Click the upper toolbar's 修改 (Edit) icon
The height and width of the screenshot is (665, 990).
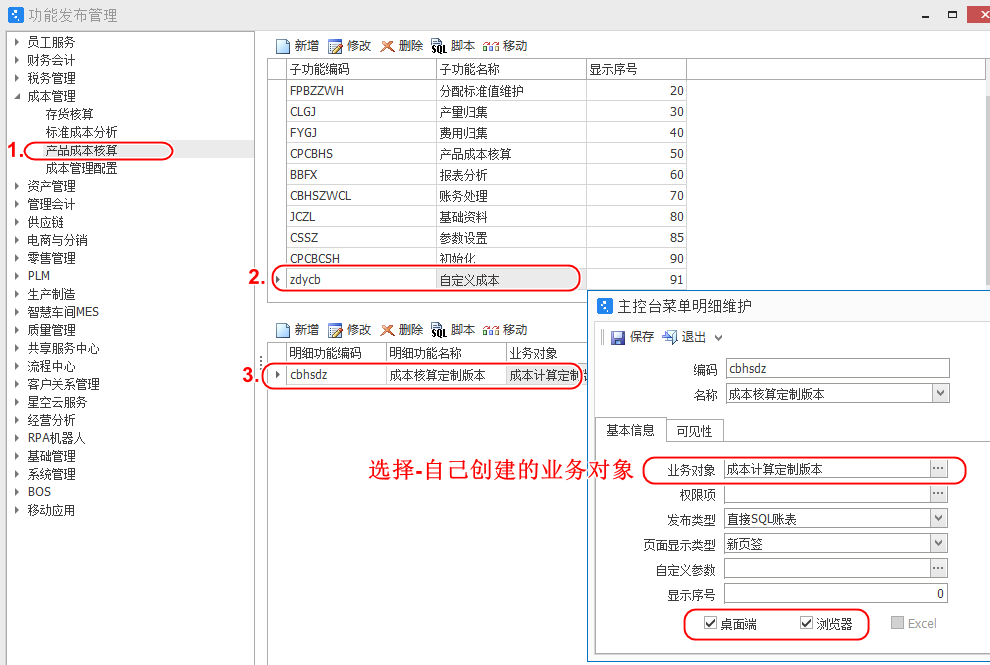[335, 46]
